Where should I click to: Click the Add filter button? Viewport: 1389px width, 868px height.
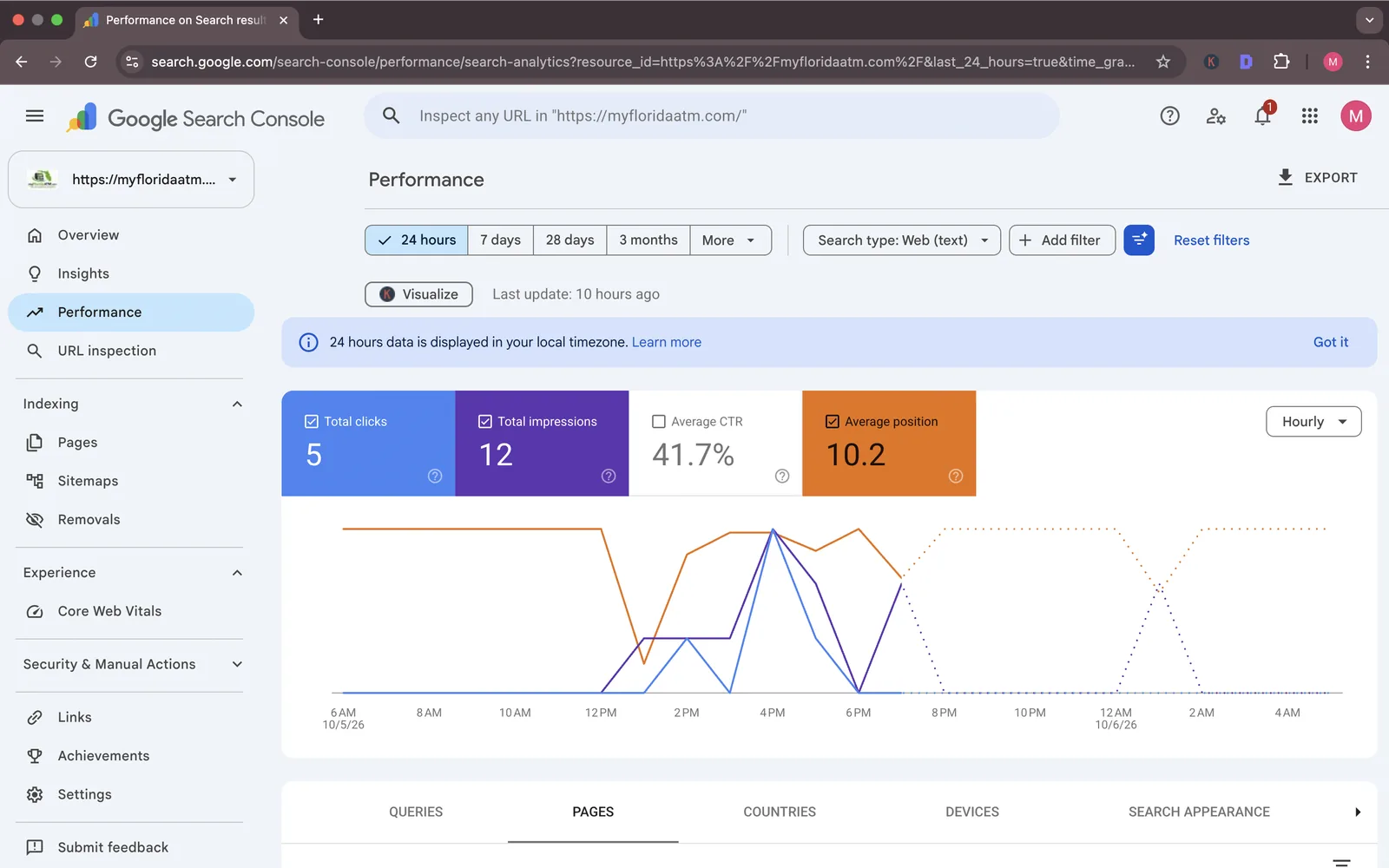[1062, 240]
